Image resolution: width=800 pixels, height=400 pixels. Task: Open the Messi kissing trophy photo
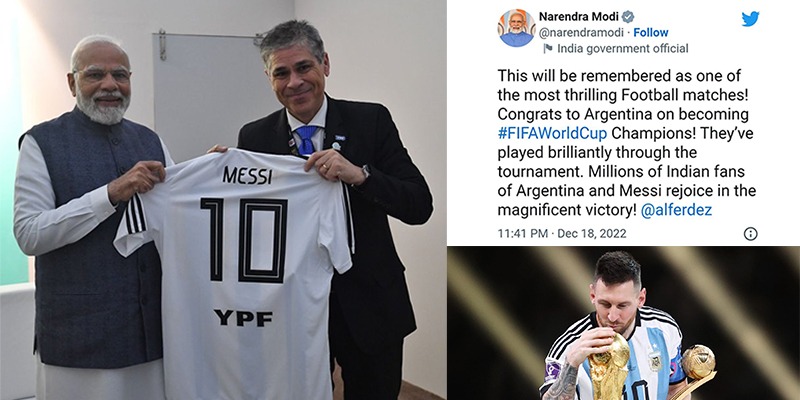(x=623, y=323)
